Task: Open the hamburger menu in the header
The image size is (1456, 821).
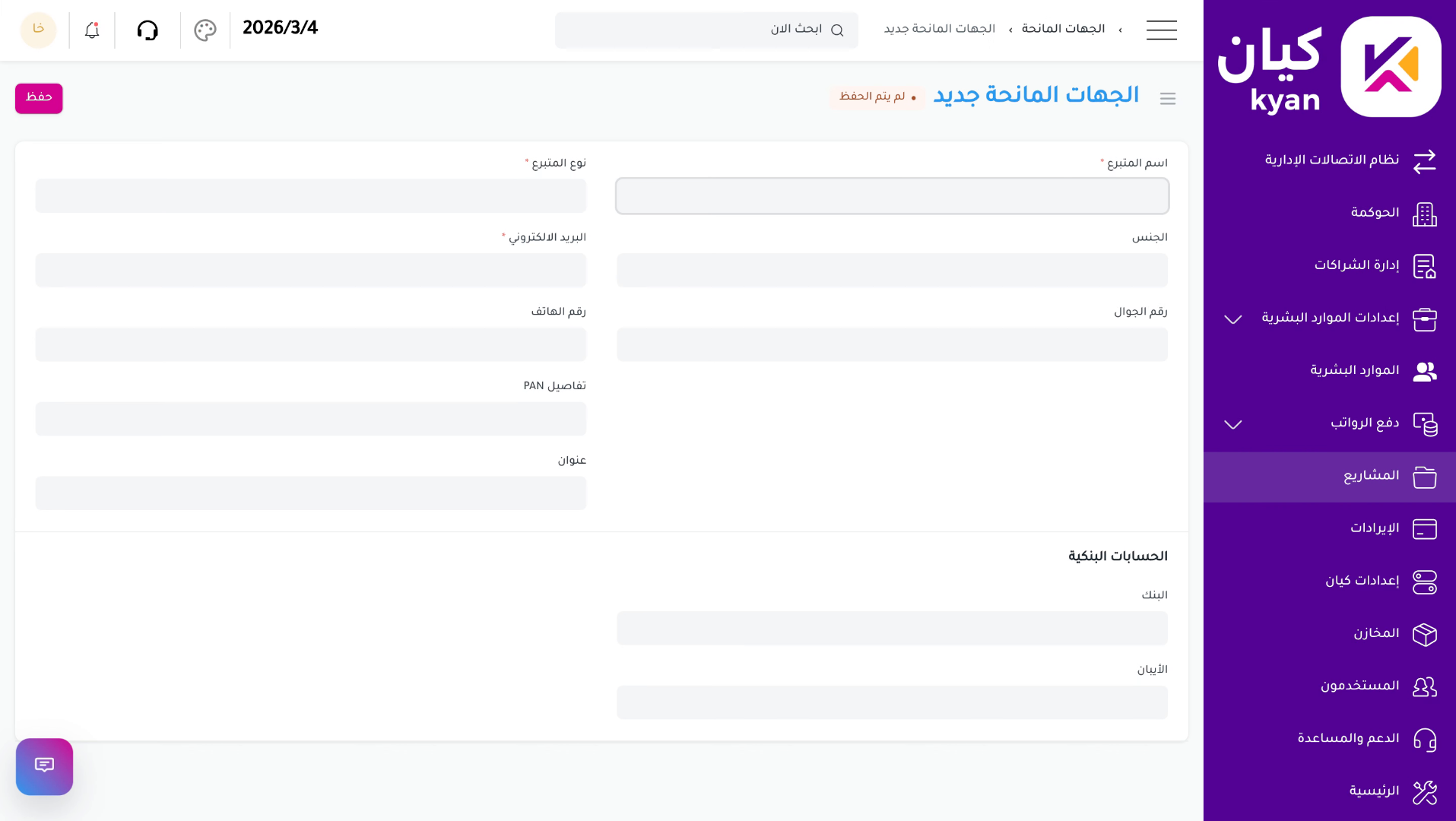Action: (1161, 30)
